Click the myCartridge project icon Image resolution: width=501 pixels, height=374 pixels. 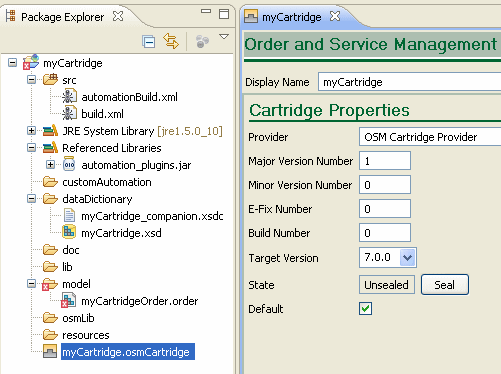pos(31,62)
